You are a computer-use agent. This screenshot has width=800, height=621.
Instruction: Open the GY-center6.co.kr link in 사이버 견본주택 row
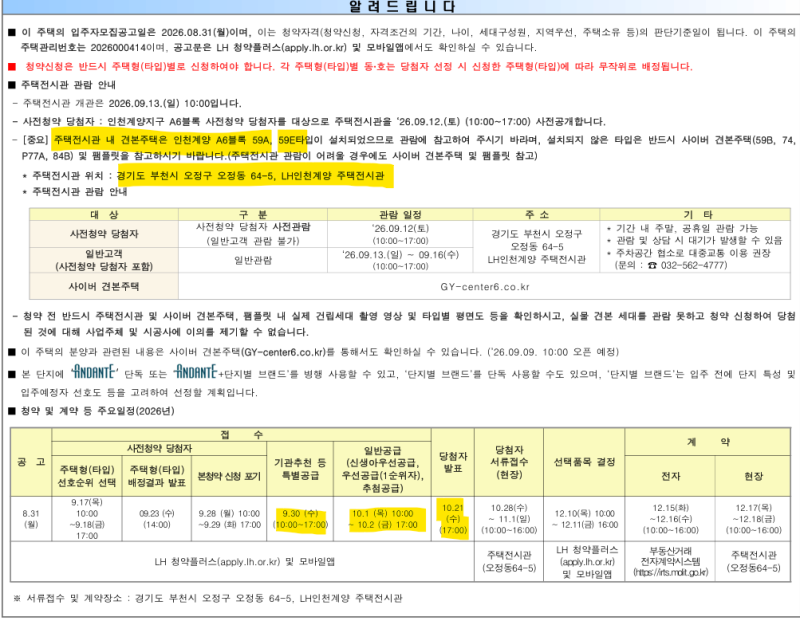(485, 287)
